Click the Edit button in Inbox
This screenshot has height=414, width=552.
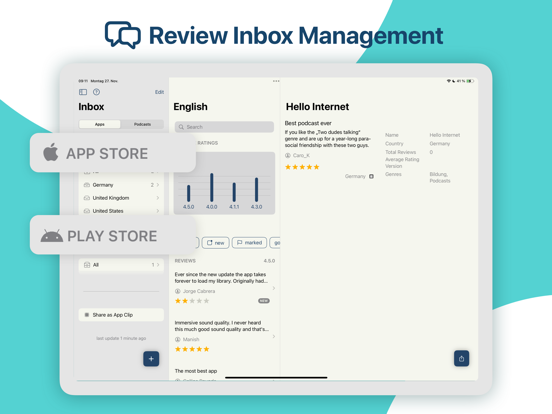click(159, 92)
